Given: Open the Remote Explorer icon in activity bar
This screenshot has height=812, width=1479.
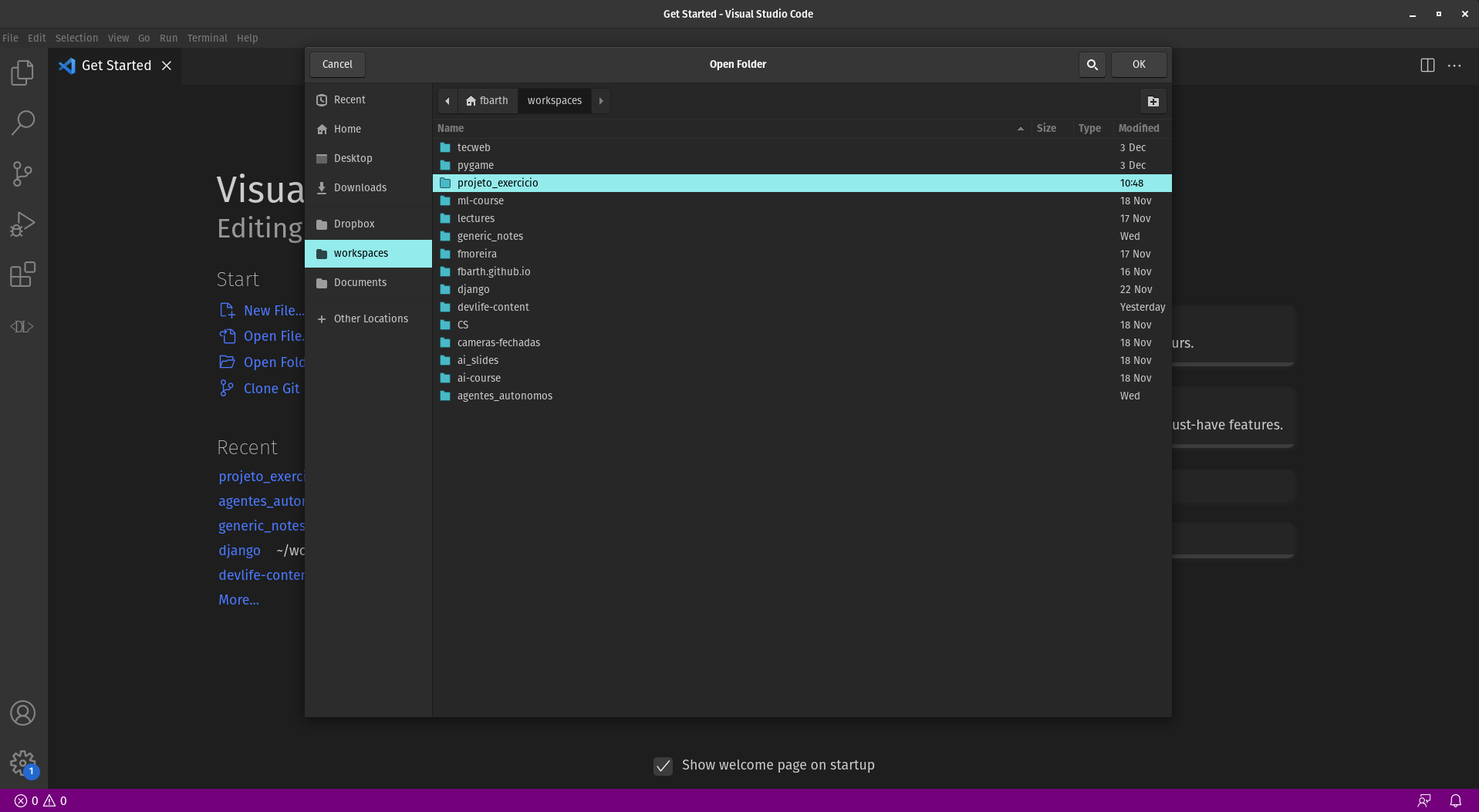Looking at the screenshot, I should [x=23, y=327].
